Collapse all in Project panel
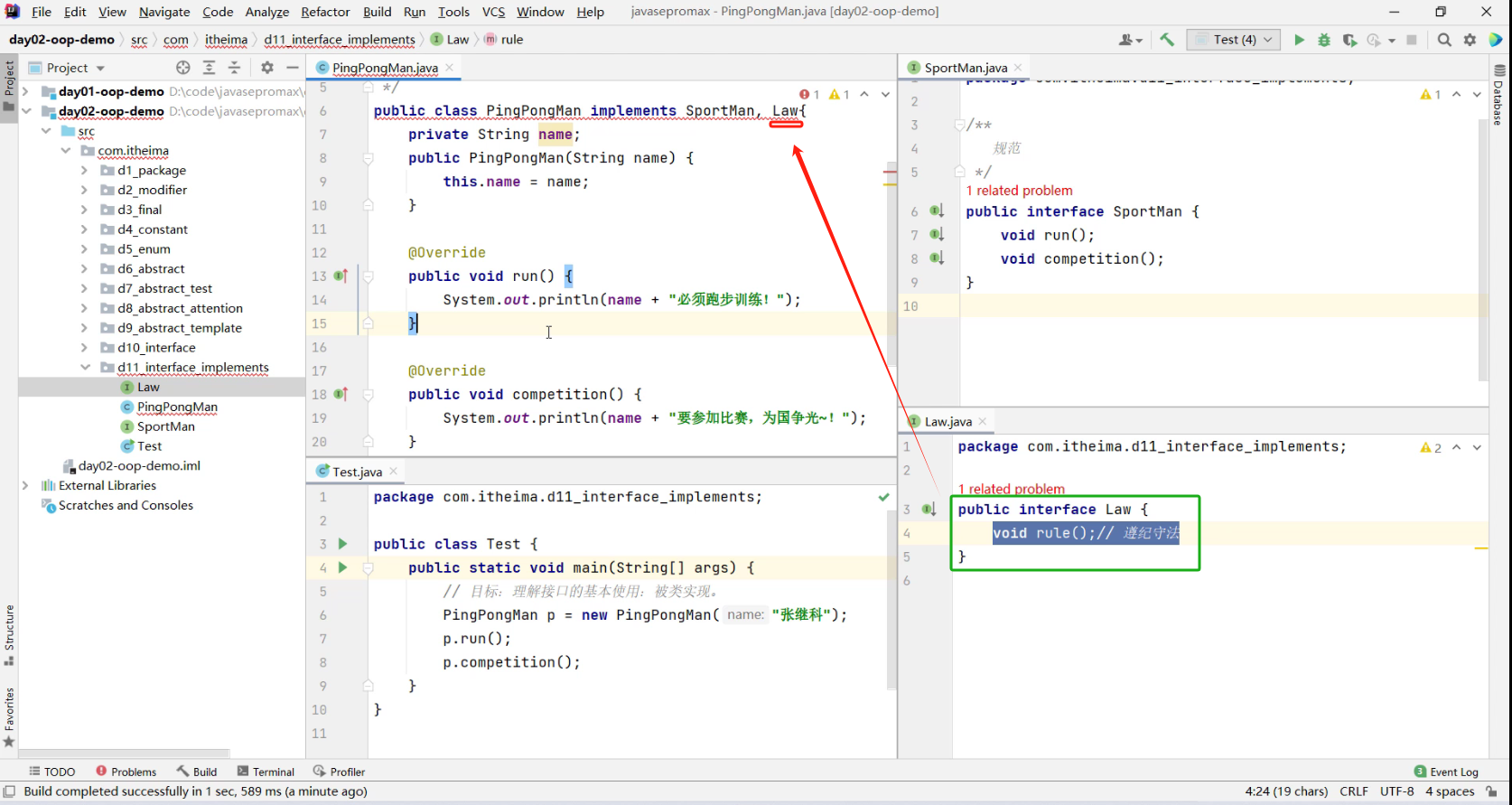 pyautogui.click(x=234, y=68)
